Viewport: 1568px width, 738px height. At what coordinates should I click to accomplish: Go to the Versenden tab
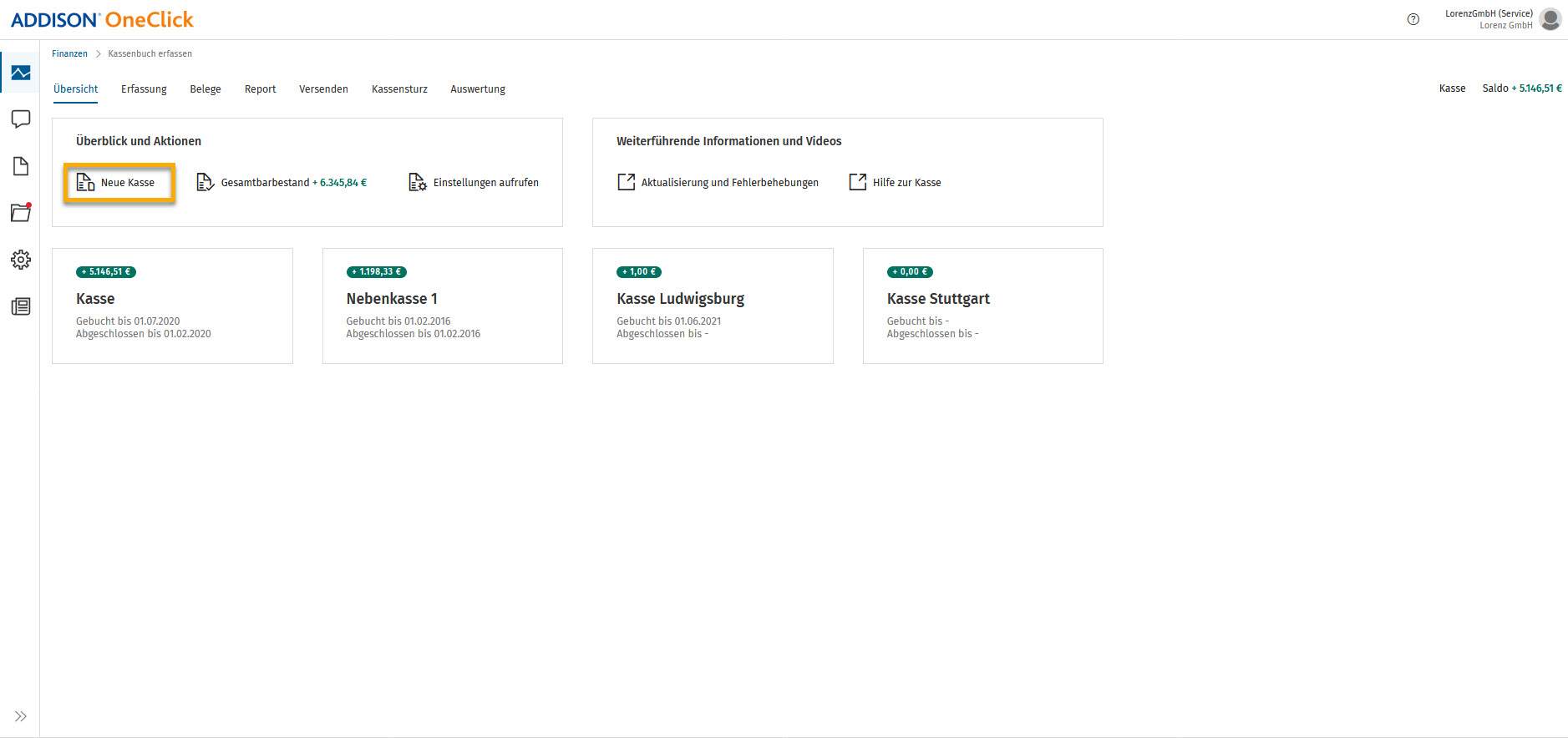coord(323,89)
